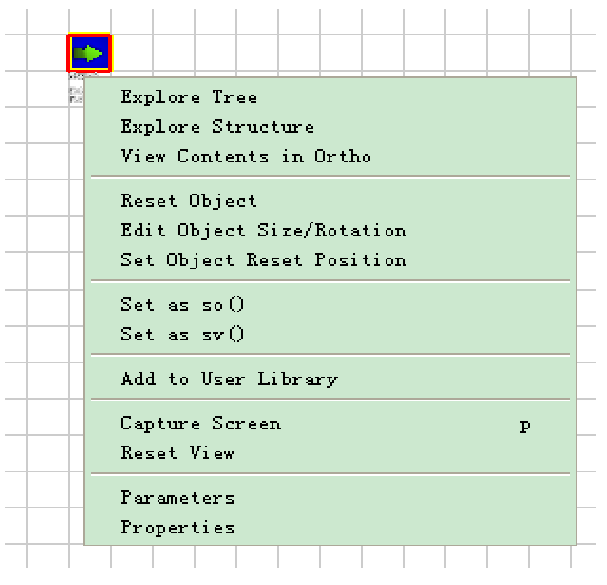The height and width of the screenshot is (585, 607).
Task: Click Reset Object menu entry
Action: [x=189, y=201]
